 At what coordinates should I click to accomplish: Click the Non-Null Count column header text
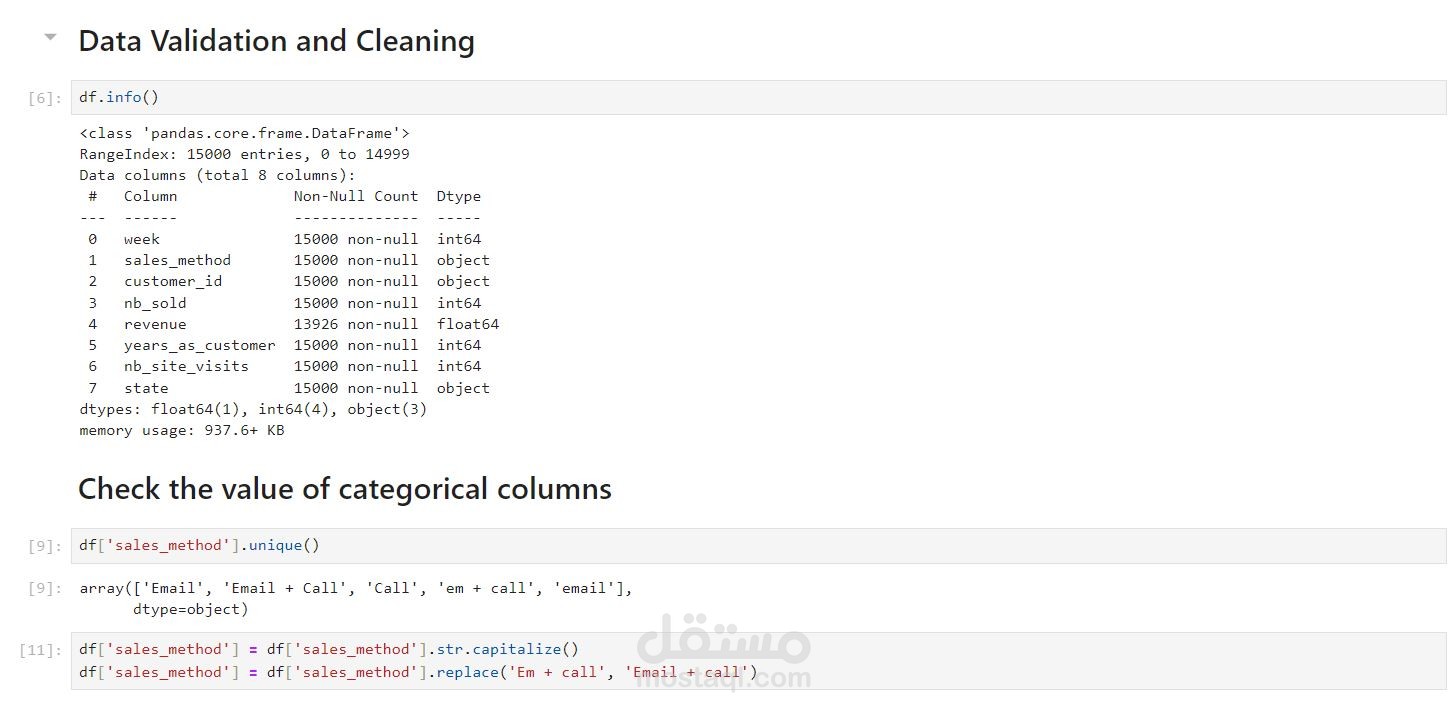coord(355,196)
